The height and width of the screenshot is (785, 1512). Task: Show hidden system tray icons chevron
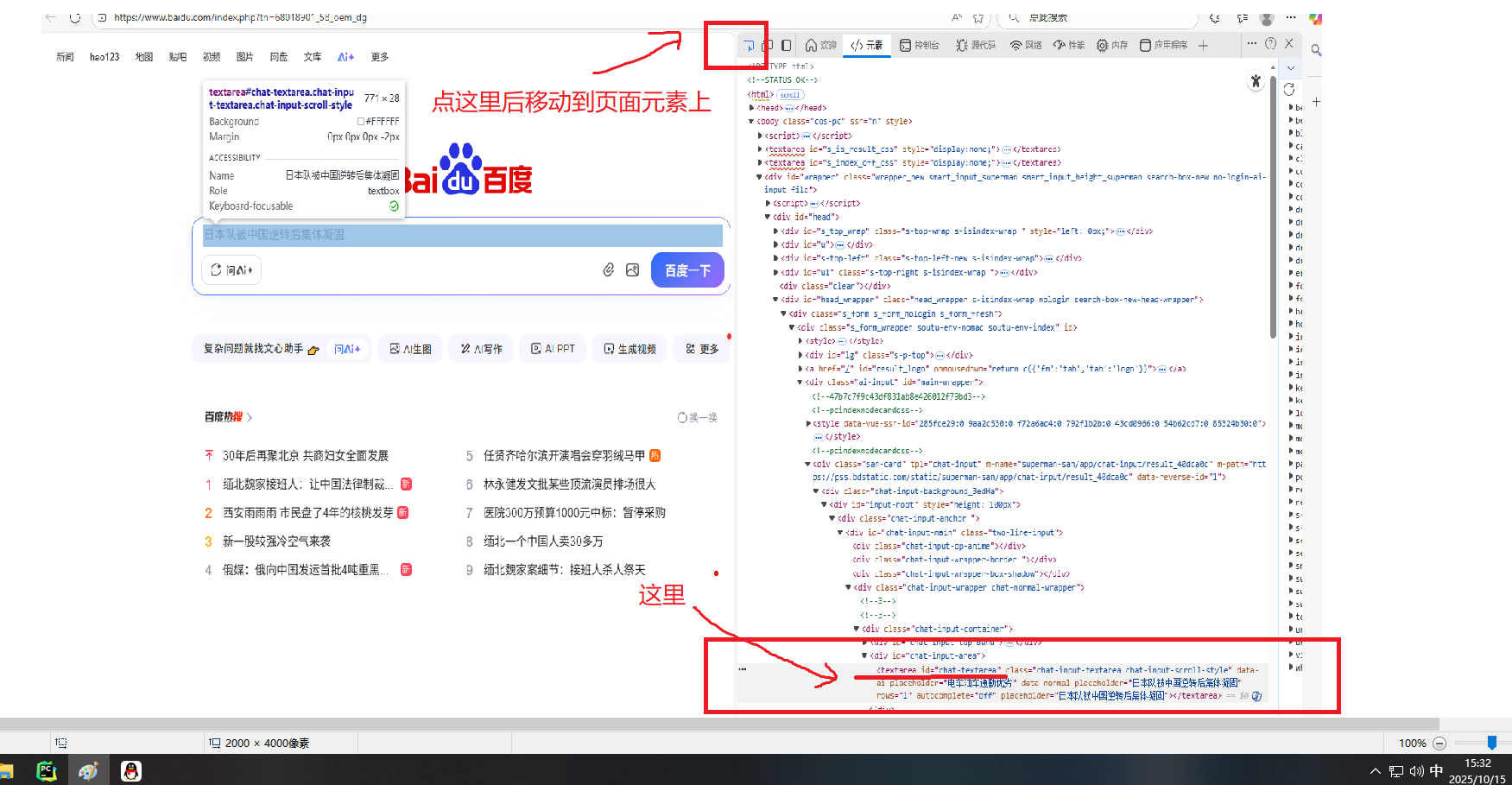coord(1375,771)
